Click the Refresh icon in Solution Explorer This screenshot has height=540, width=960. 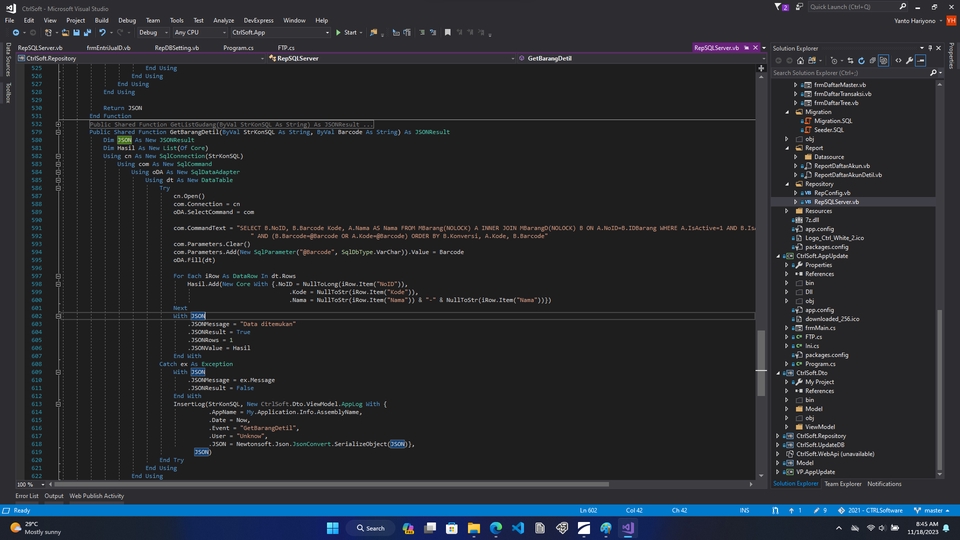click(861, 61)
